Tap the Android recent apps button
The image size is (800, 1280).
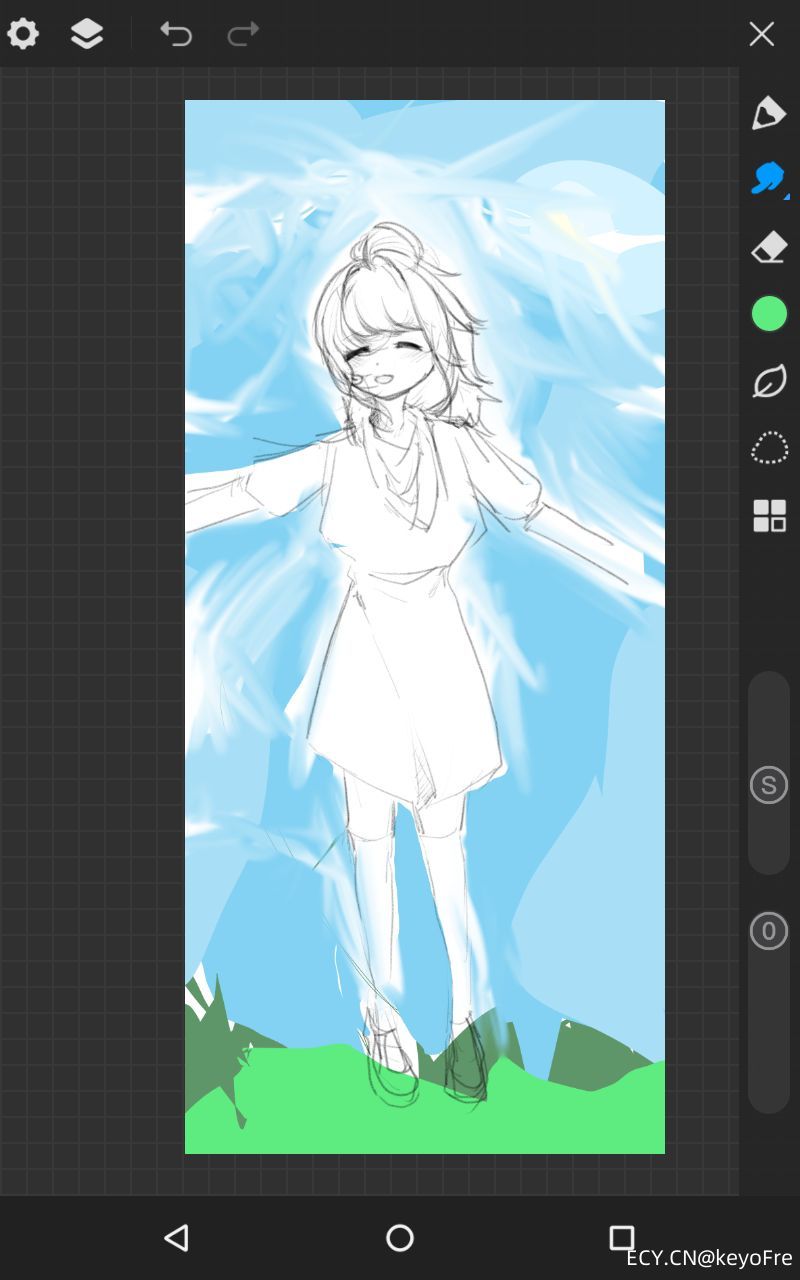[622, 1238]
